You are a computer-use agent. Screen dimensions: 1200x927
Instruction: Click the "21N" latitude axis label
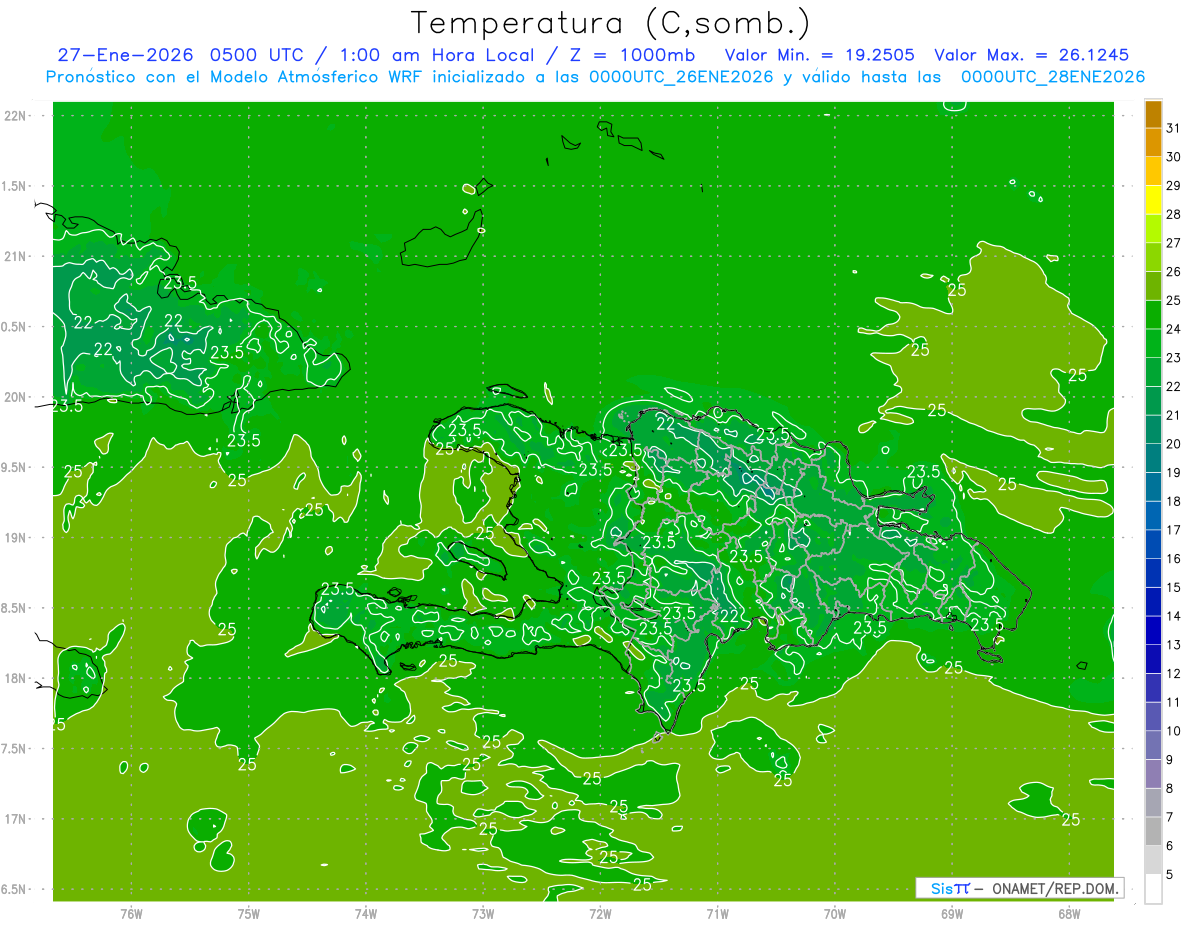(15, 256)
